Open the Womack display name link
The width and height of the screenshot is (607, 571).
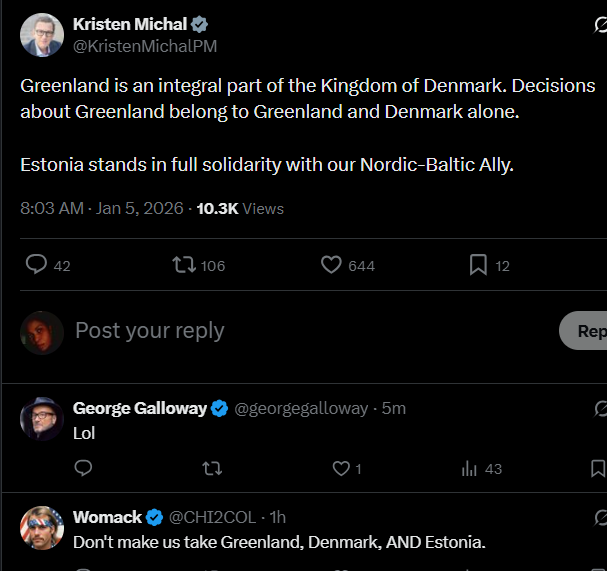click(x=107, y=517)
